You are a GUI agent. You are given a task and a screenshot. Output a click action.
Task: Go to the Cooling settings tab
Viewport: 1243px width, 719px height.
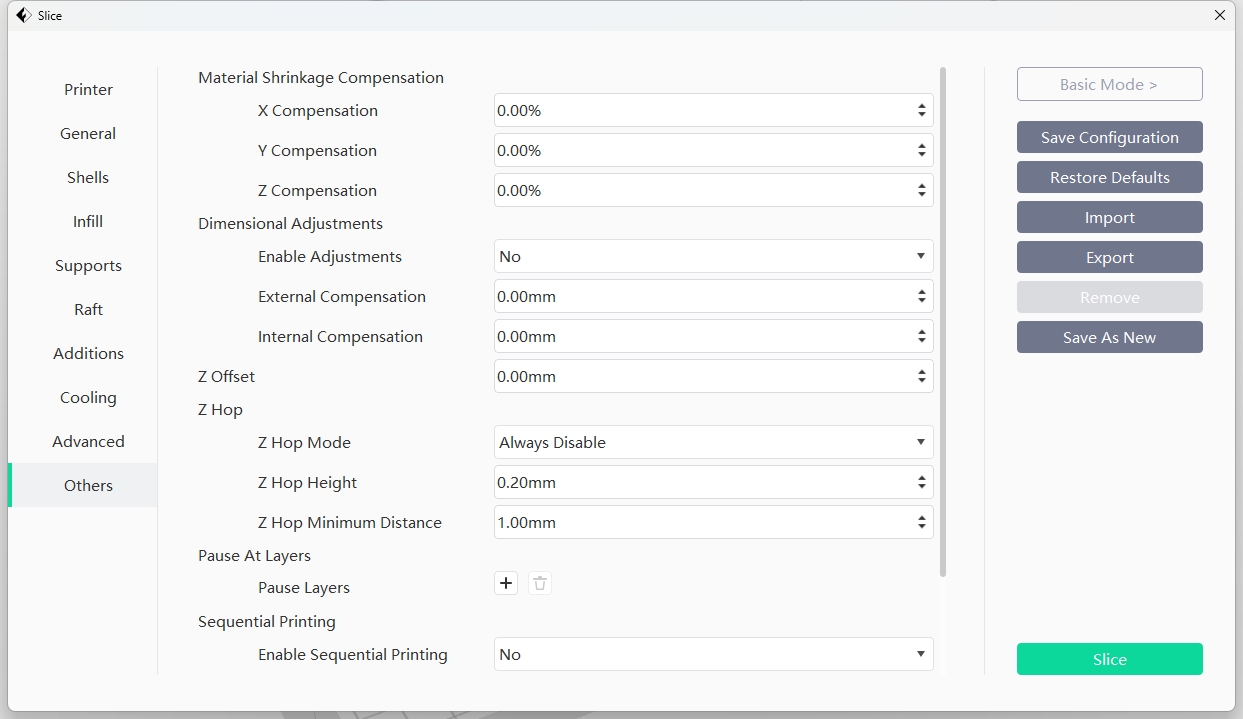point(88,398)
